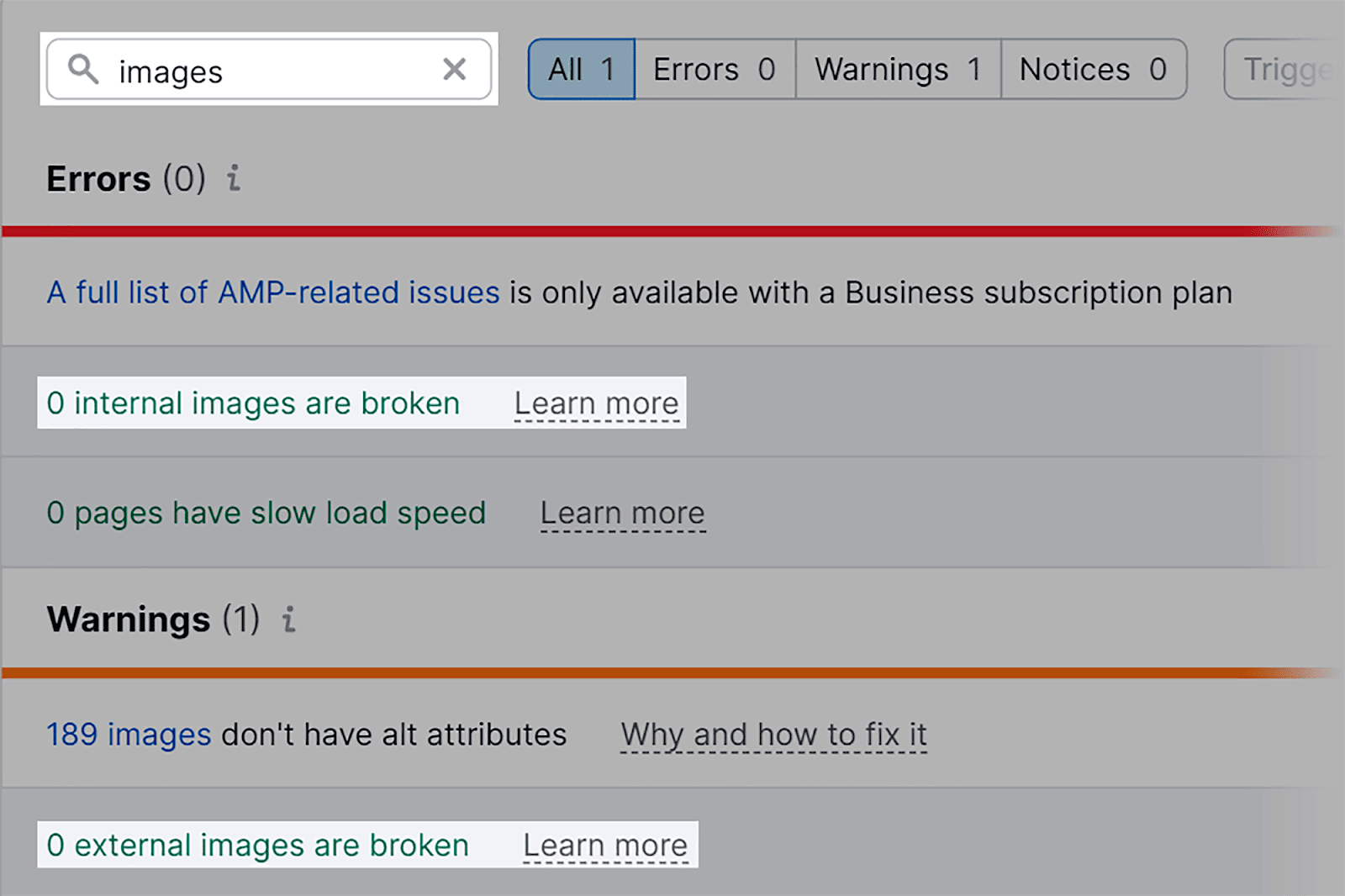The width and height of the screenshot is (1345, 896).
Task: Open the full list of AMP-related issues link
Action: tap(273, 293)
